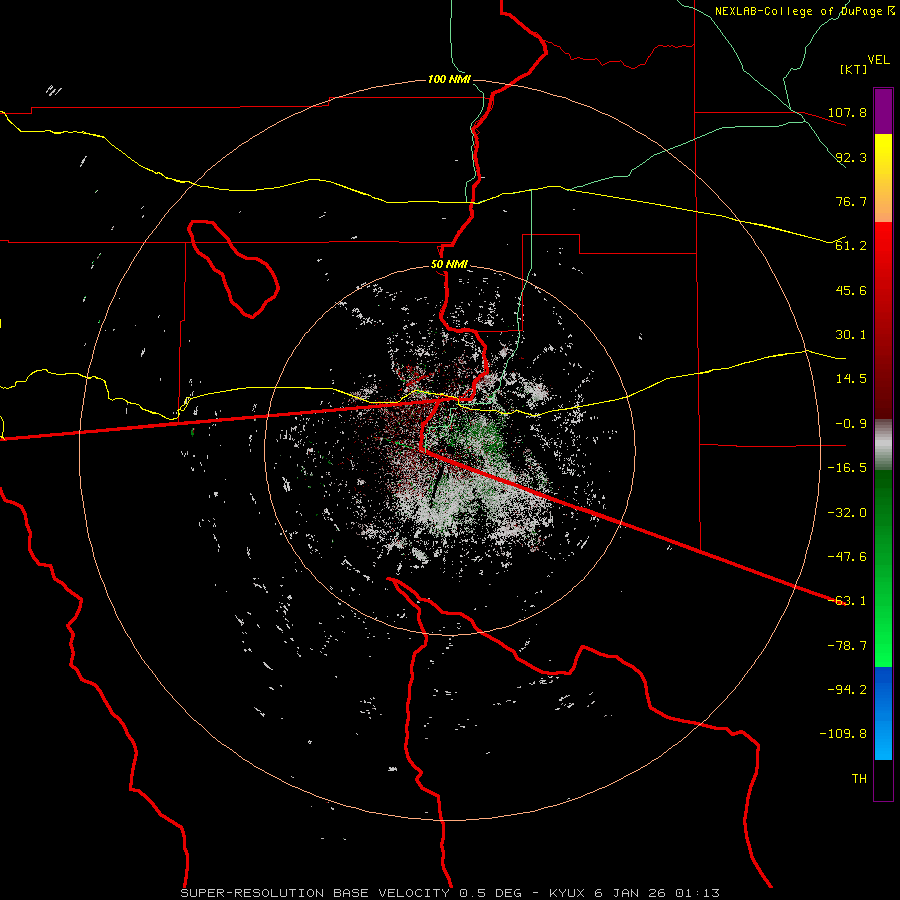Click the -0.9 velocity scale value

pos(851,424)
